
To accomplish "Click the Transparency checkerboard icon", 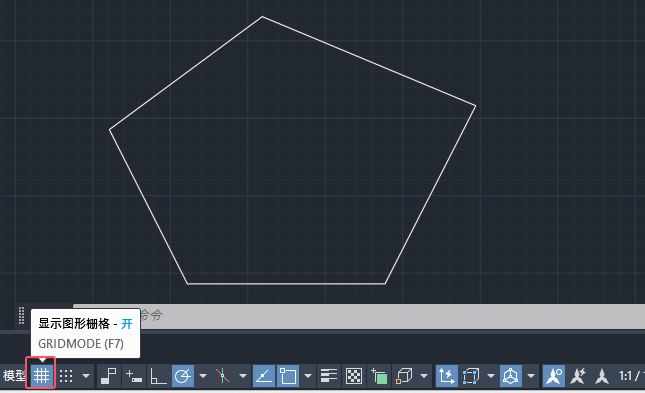I will click(354, 375).
